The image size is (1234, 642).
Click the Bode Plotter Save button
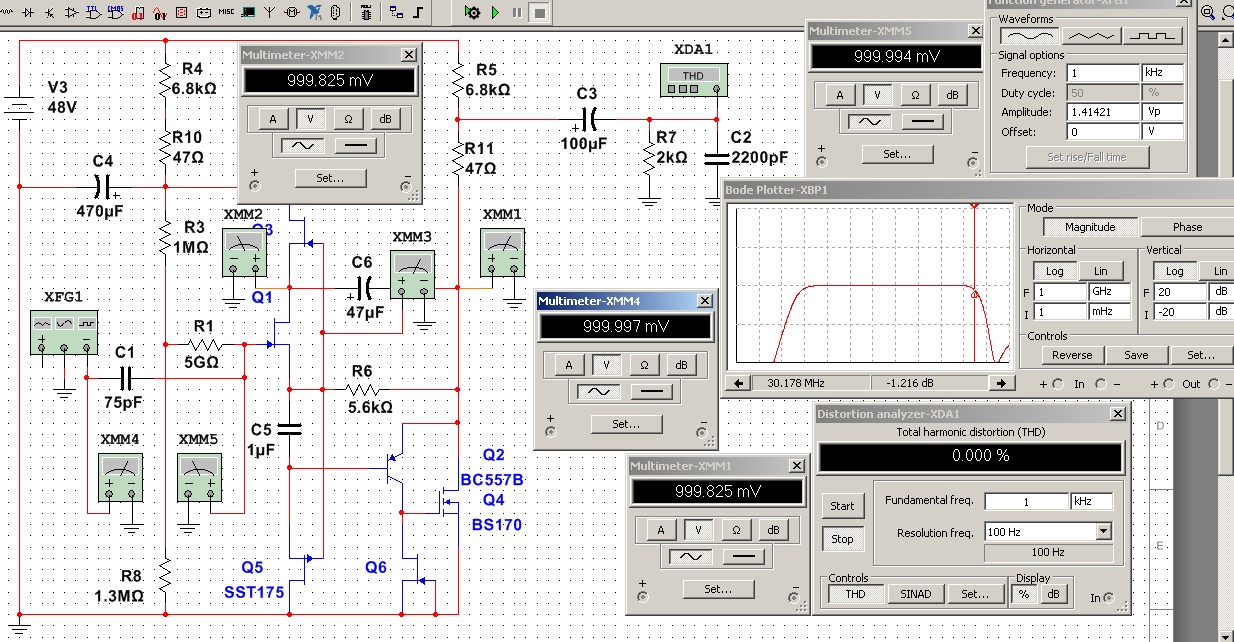coord(1135,355)
